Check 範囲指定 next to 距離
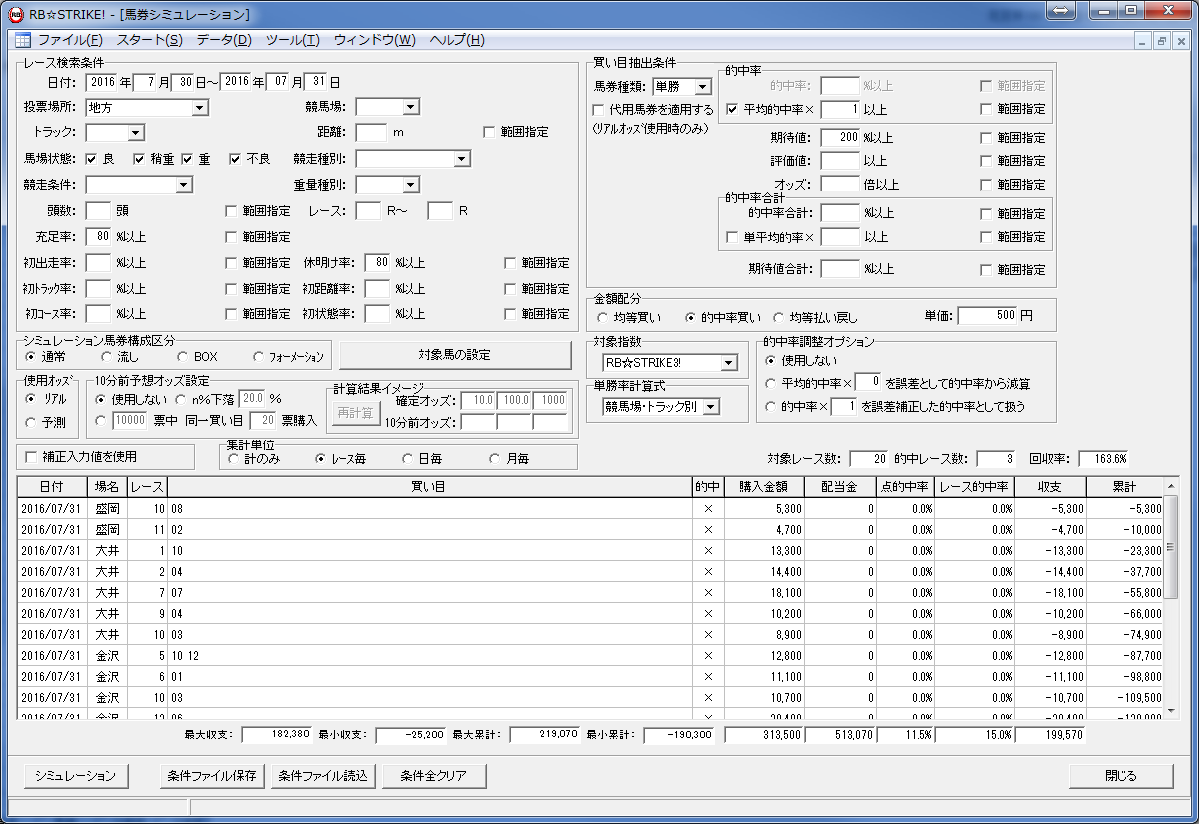Screen dimensions: 1199x824 pos(489,132)
